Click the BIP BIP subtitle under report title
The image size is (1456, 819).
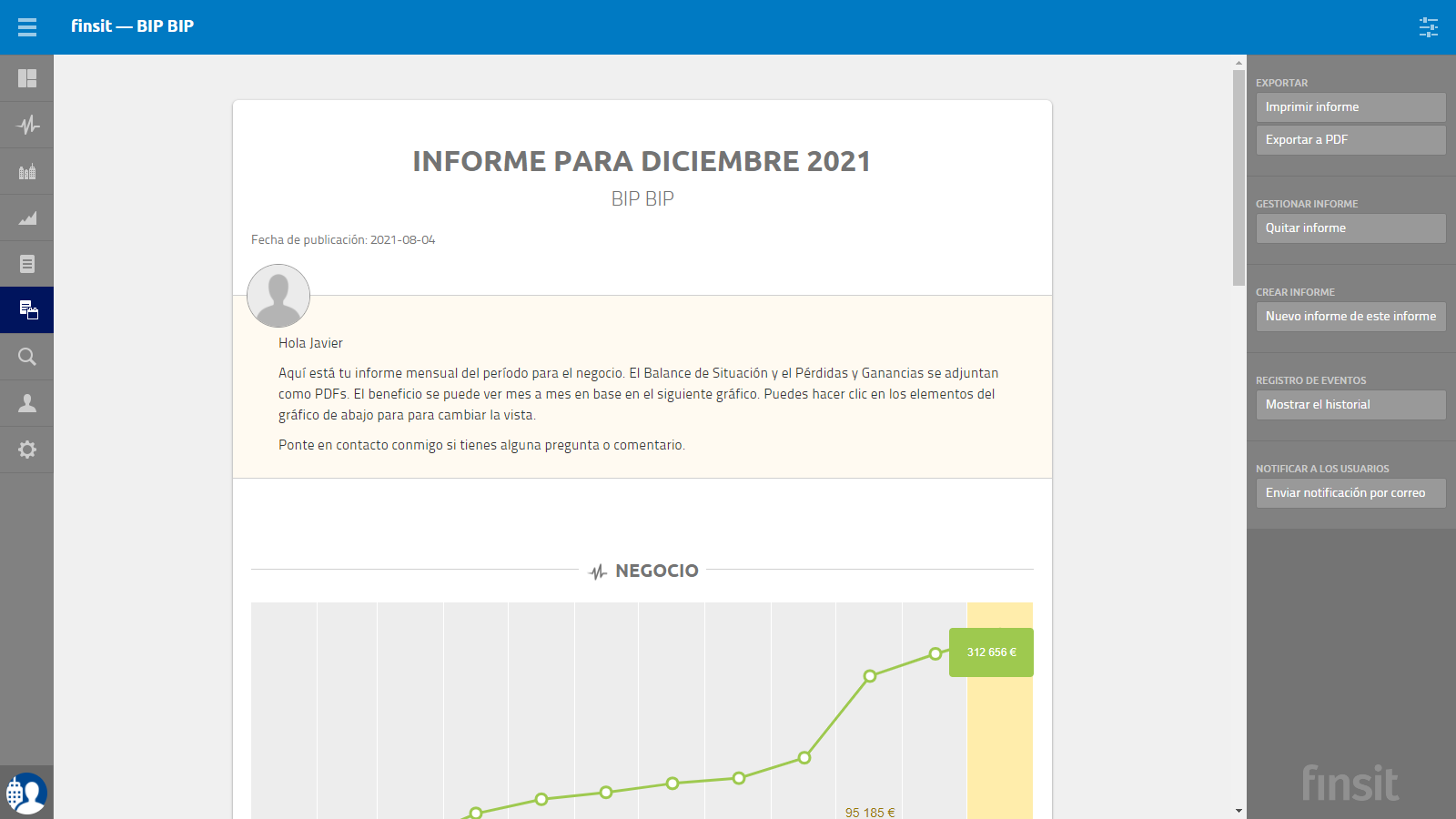(642, 198)
